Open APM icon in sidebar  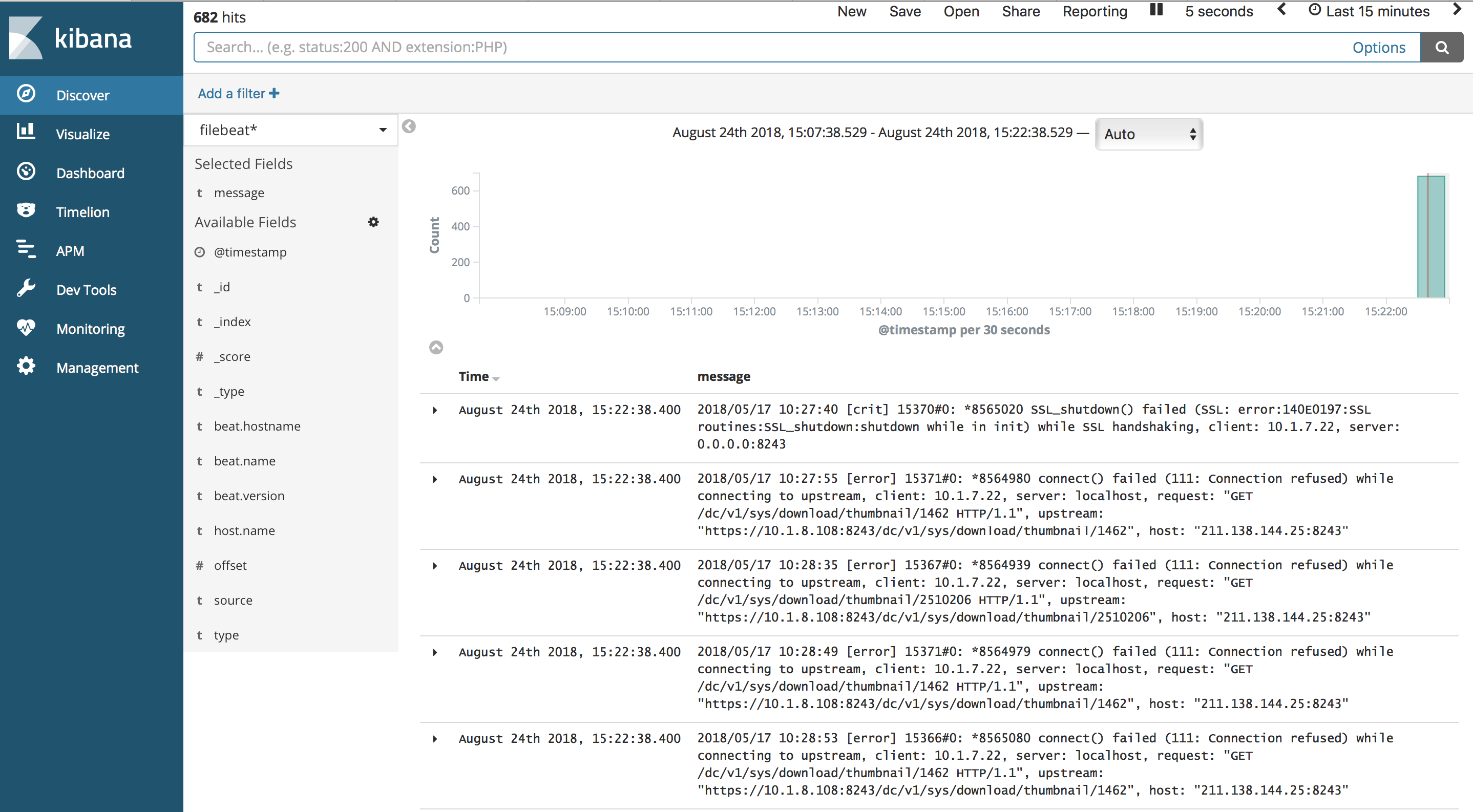point(26,250)
